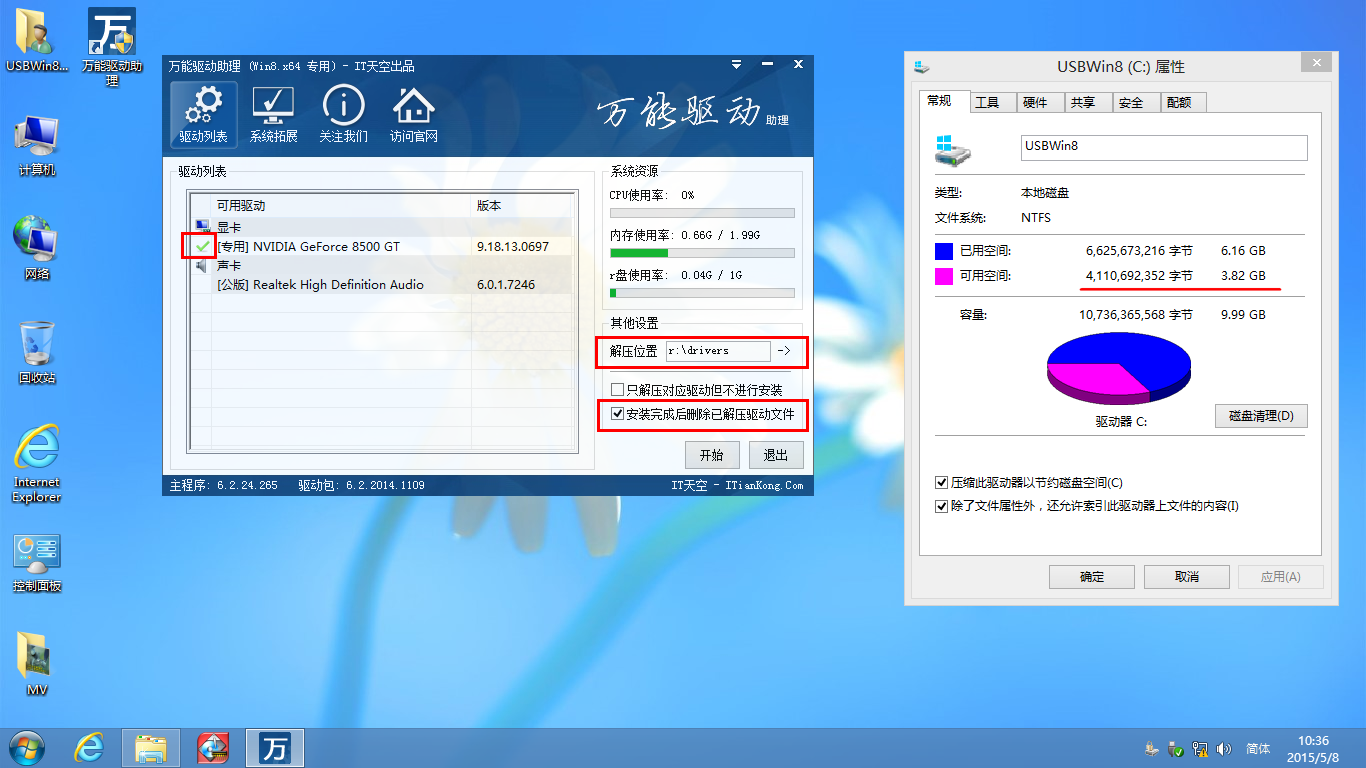Open File Explorer from taskbar

click(151, 747)
